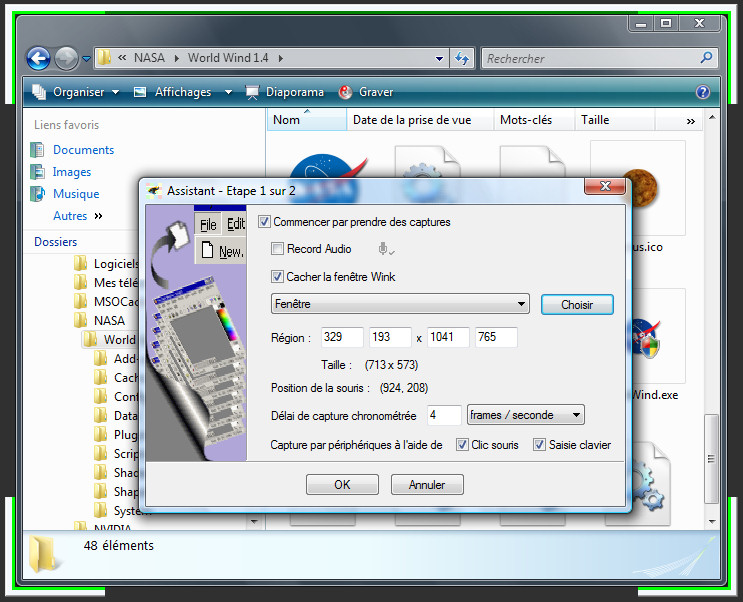Click the Cache folder icon in tree

[x=100, y=377]
